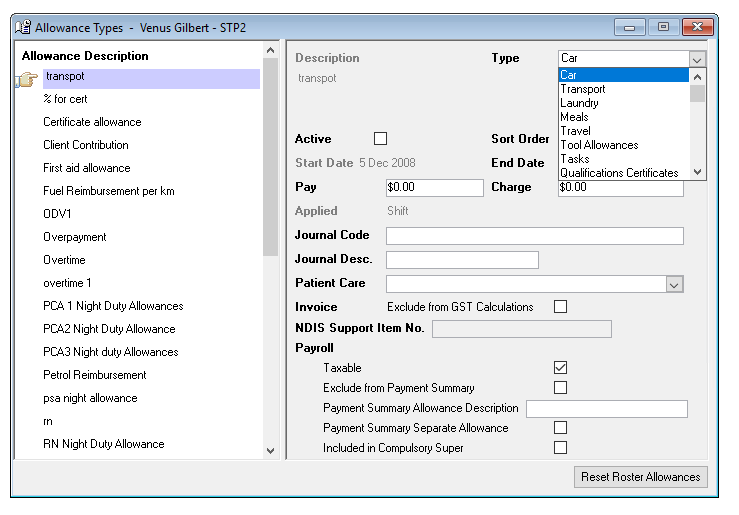
Task: Close the Allowance Types window
Action: 698,27
